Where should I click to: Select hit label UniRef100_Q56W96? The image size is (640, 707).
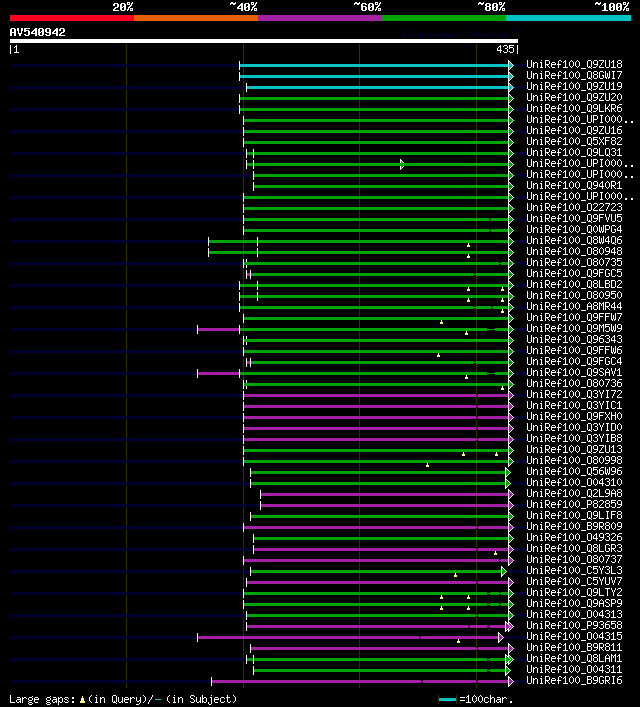click(574, 471)
